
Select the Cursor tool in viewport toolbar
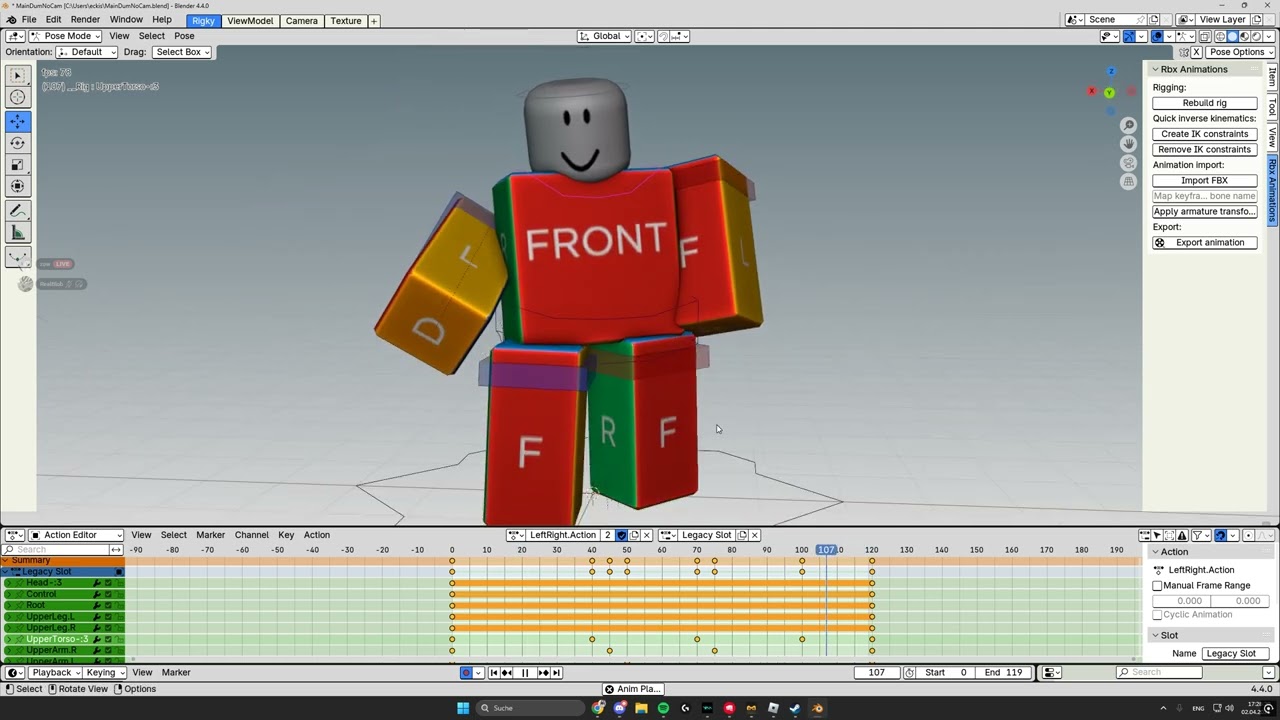tap(17, 97)
